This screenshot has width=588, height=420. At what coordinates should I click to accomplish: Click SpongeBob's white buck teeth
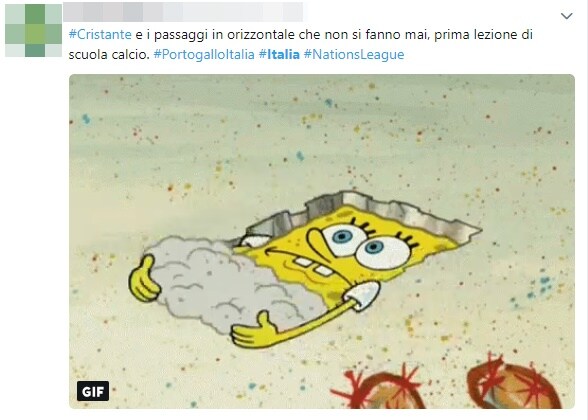tap(314, 266)
